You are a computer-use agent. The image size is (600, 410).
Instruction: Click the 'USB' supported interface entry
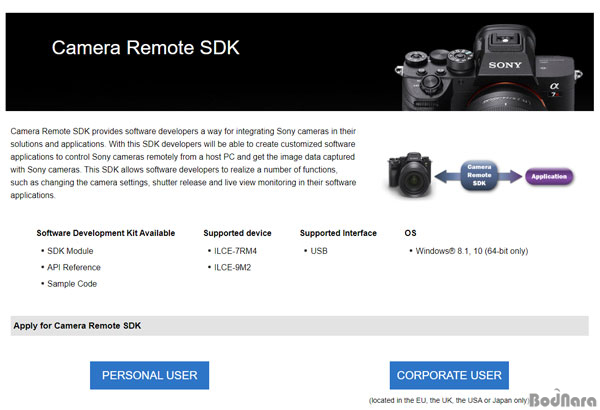click(x=319, y=251)
